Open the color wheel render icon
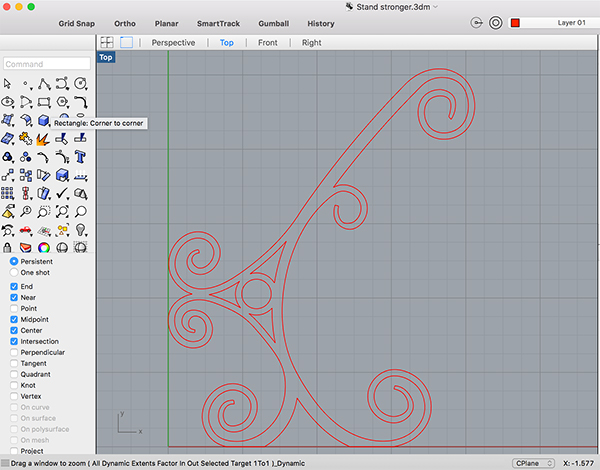600x470 pixels. tap(44, 247)
